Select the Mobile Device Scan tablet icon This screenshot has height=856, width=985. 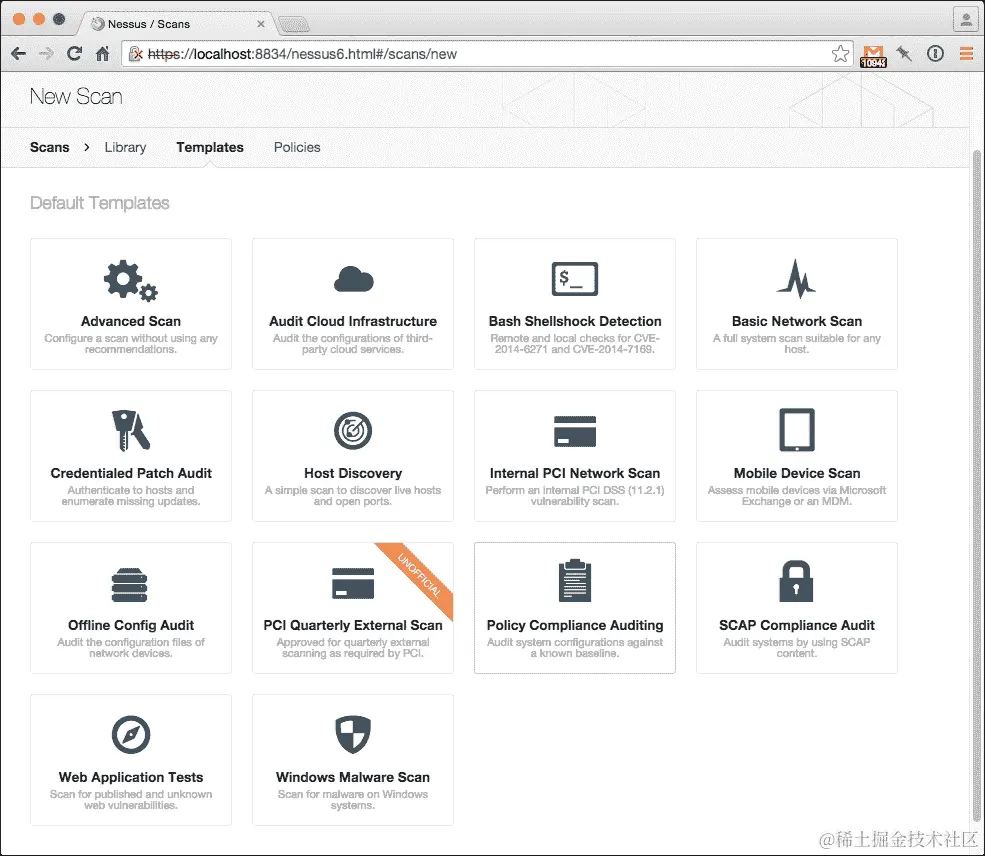[x=797, y=430]
